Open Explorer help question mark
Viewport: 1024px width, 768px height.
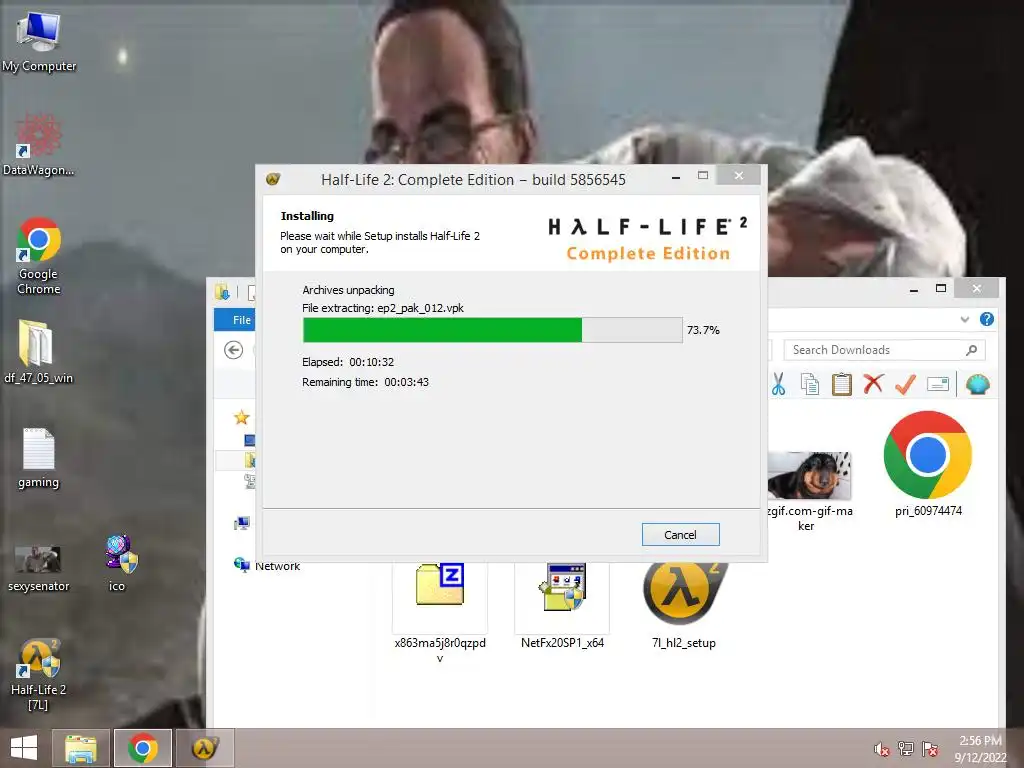pos(987,319)
